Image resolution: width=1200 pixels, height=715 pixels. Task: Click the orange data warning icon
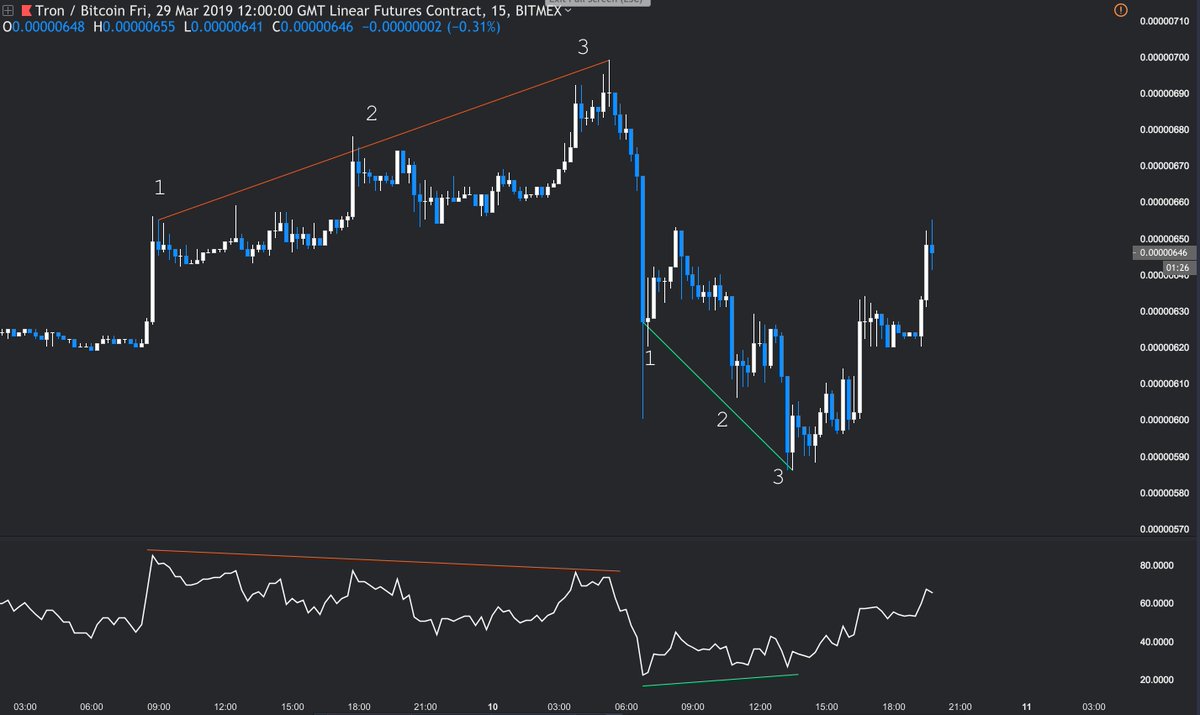point(1119,11)
